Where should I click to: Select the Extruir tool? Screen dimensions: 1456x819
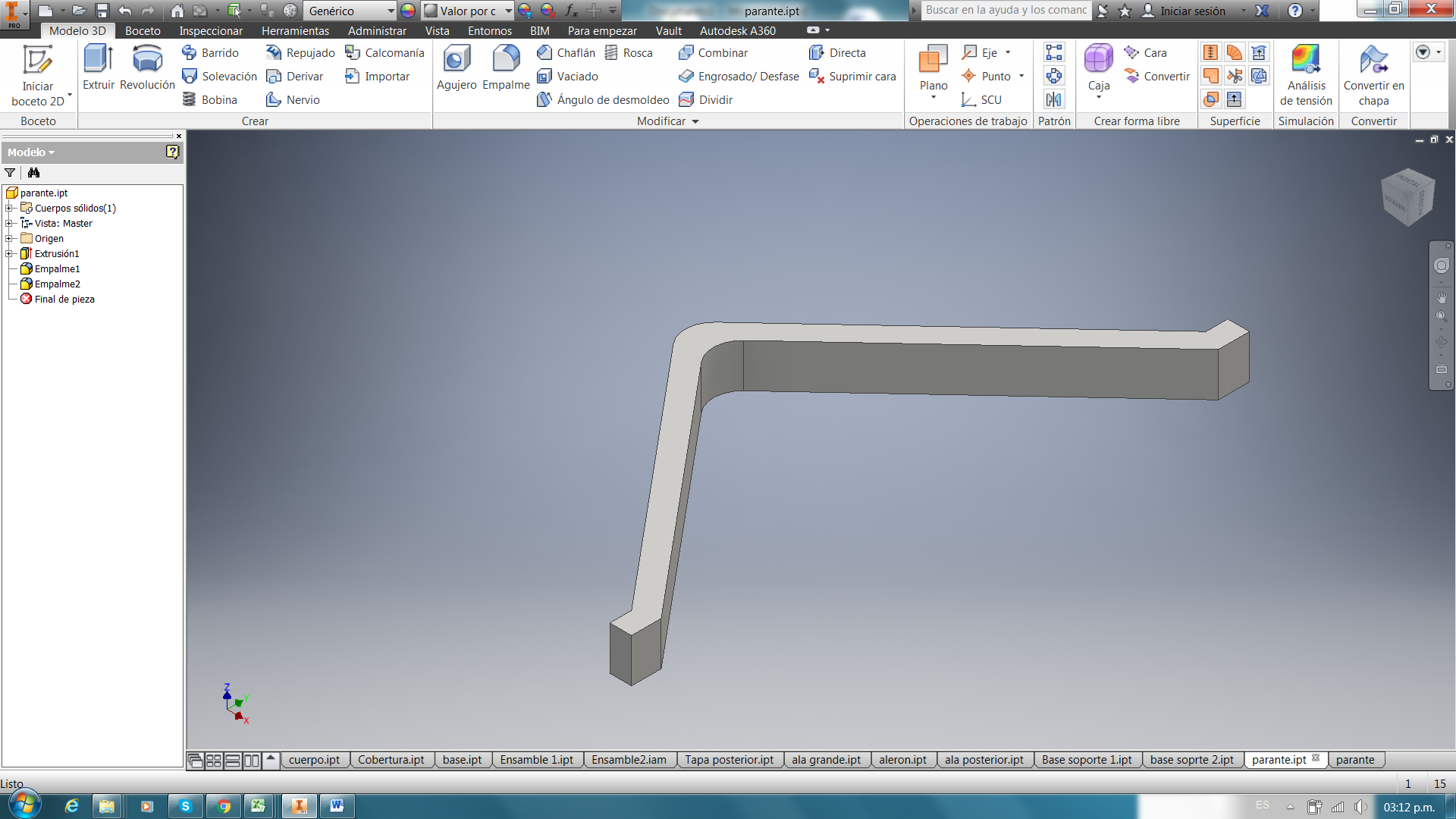pyautogui.click(x=98, y=67)
